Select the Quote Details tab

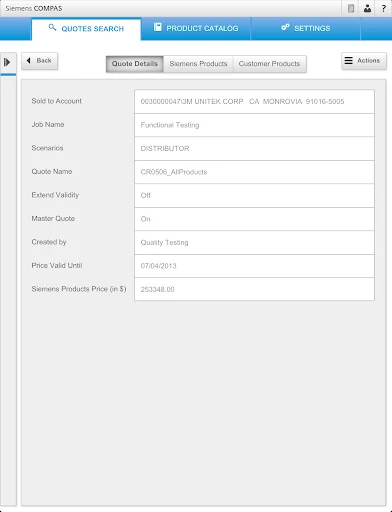[x=135, y=64]
